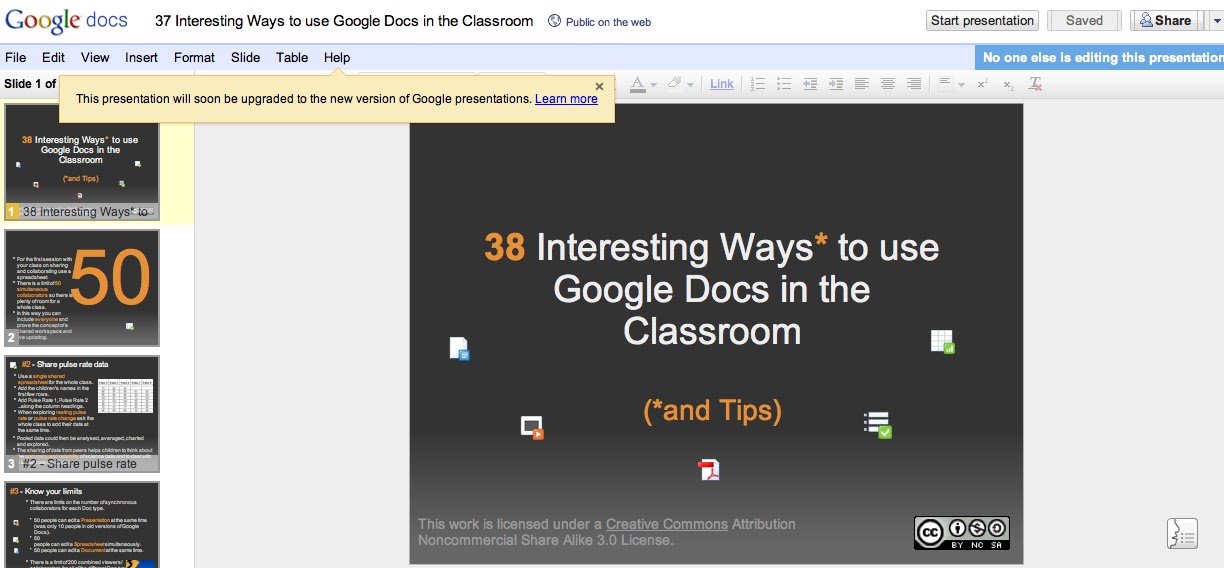Click the Share button
Image resolution: width=1224 pixels, height=568 pixels.
pos(1166,20)
